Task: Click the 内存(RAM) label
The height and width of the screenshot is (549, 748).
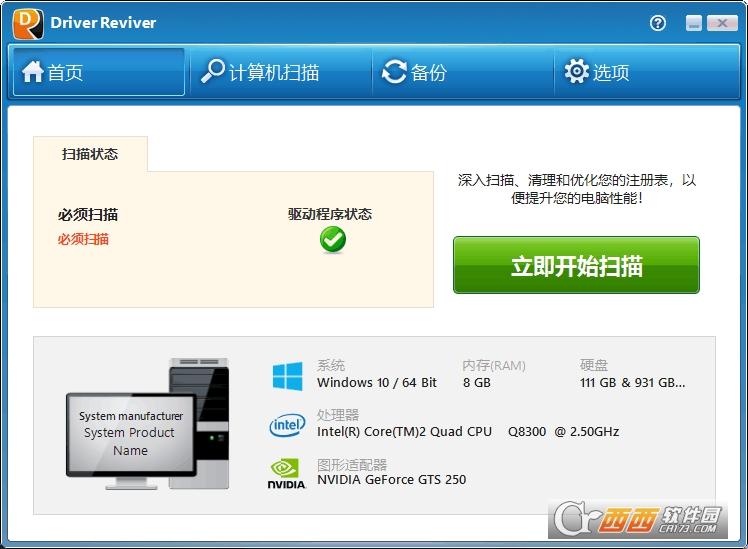Action: (494, 365)
